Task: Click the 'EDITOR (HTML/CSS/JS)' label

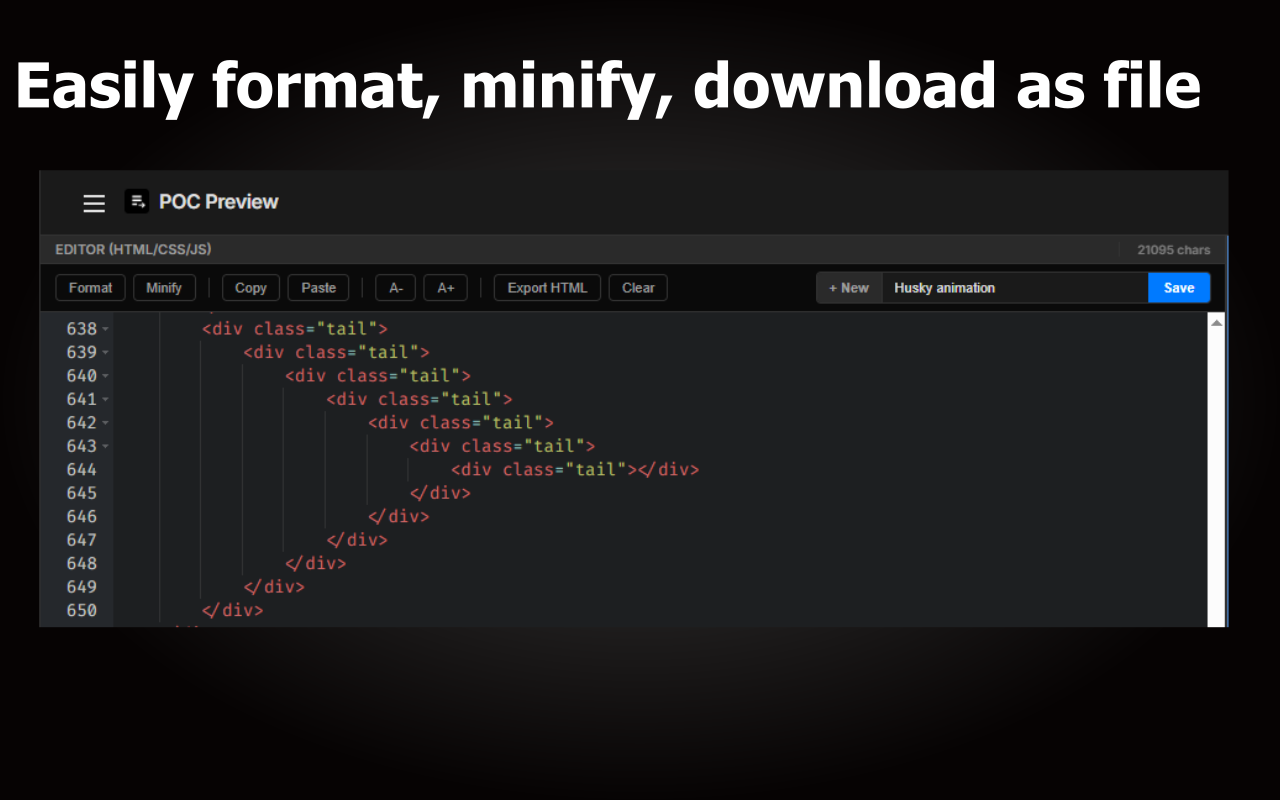Action: point(133,249)
